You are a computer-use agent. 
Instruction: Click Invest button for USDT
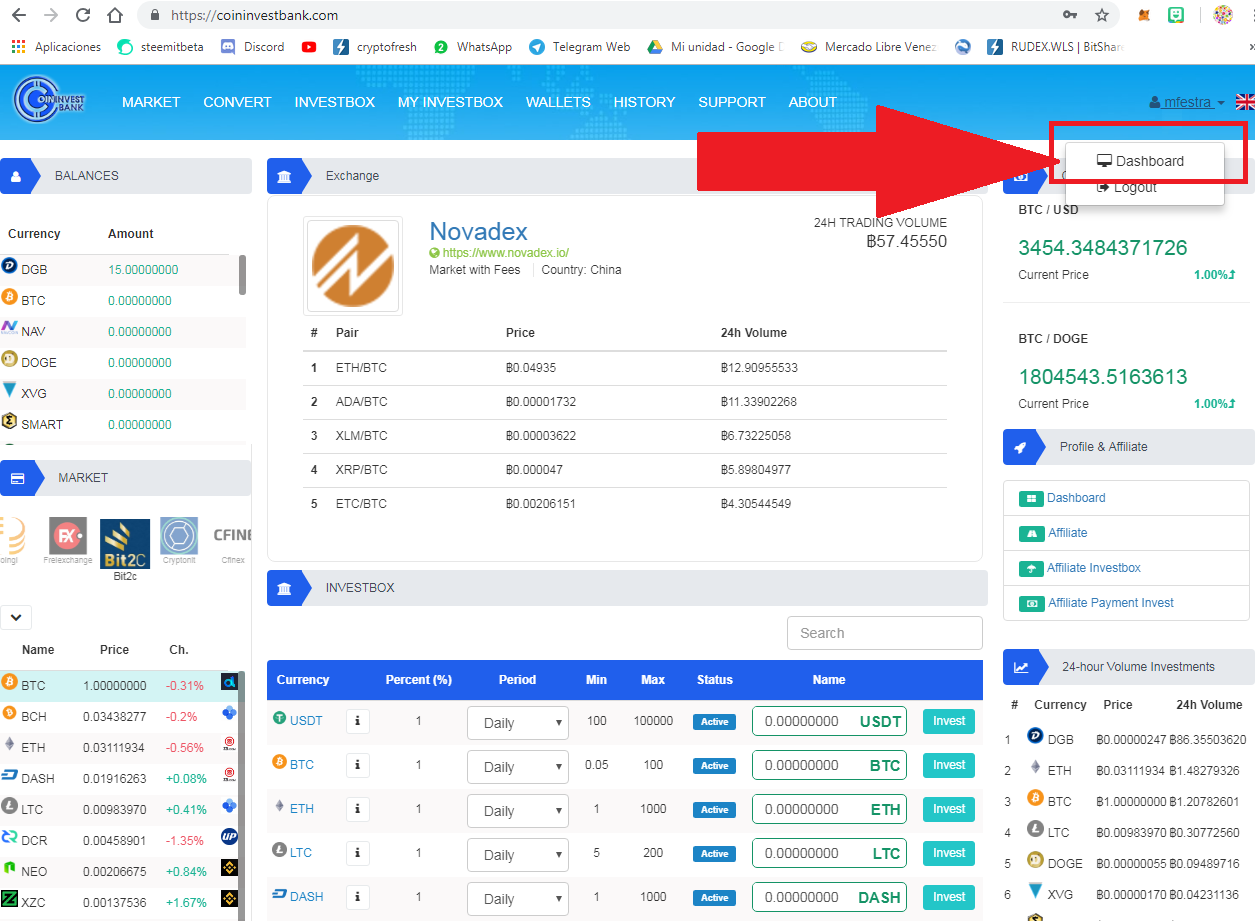[x=949, y=721]
